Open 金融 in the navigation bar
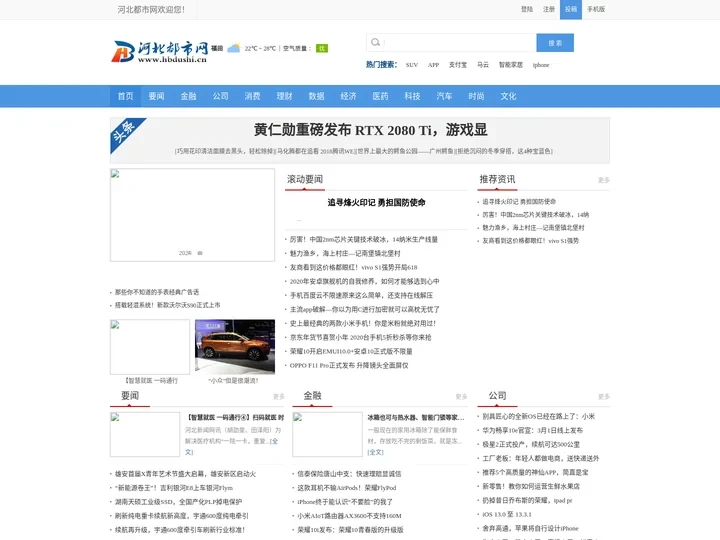Image resolution: width=720 pixels, height=540 pixels. [x=188, y=96]
